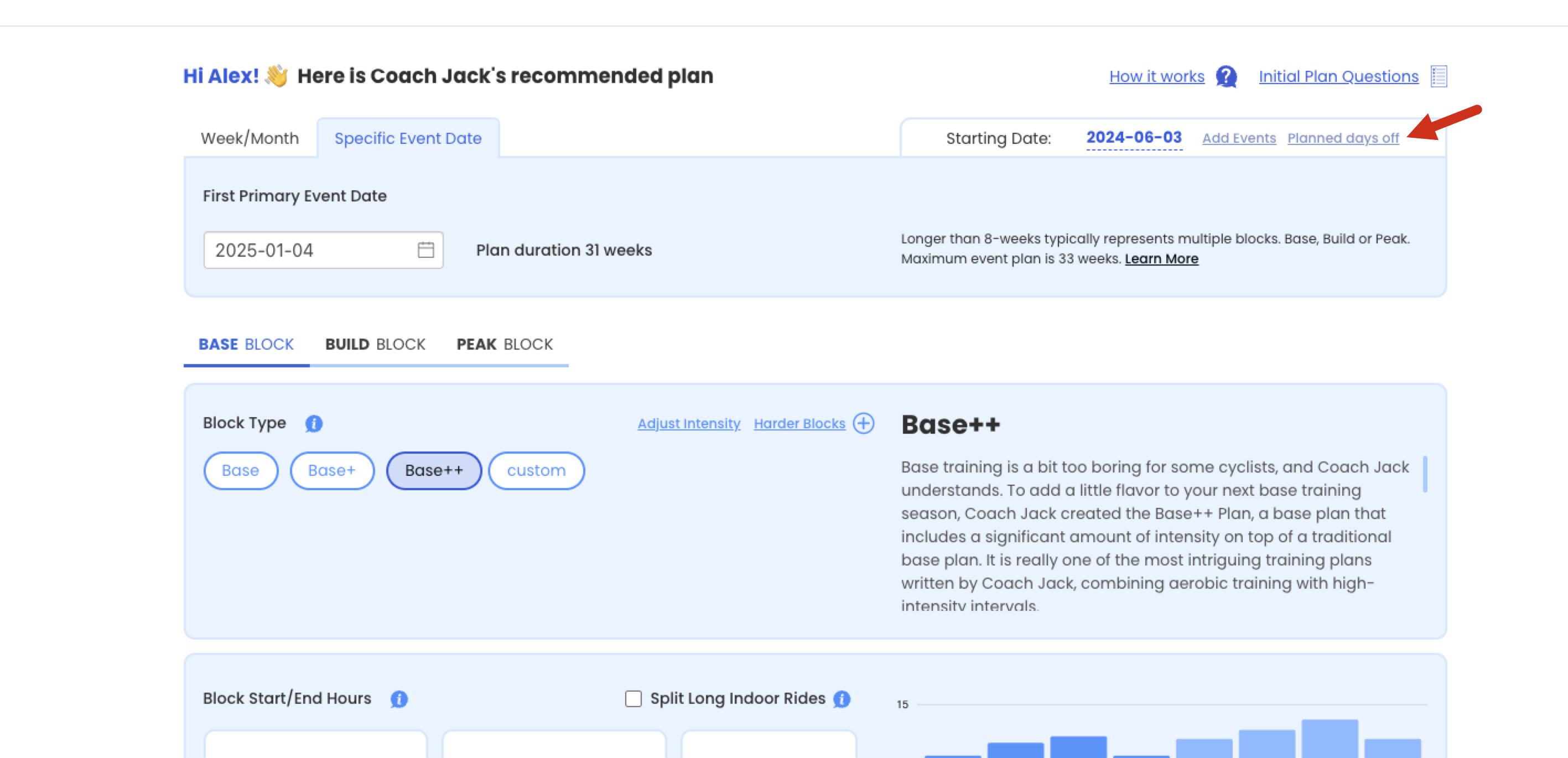Select the Base++ block type

click(434, 471)
